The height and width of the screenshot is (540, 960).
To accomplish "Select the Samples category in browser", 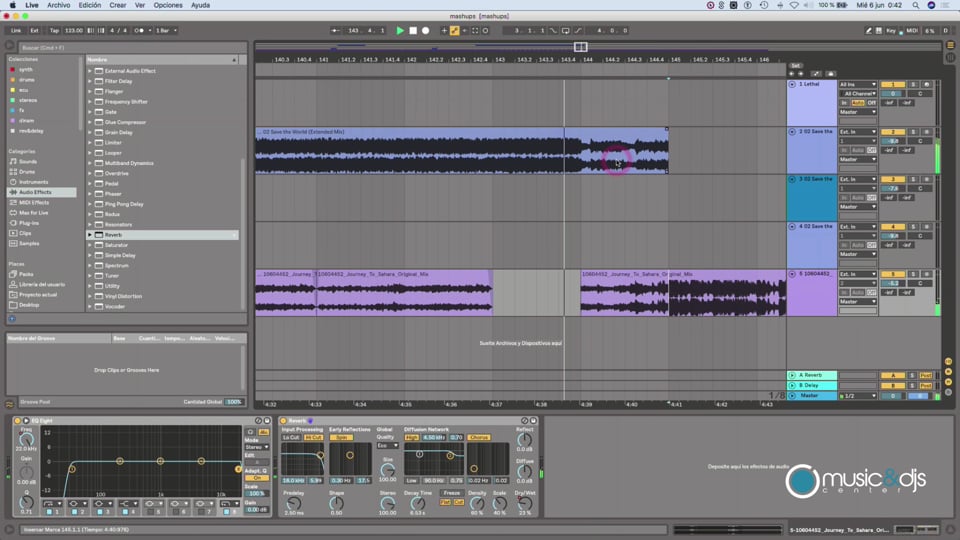I will (29, 244).
